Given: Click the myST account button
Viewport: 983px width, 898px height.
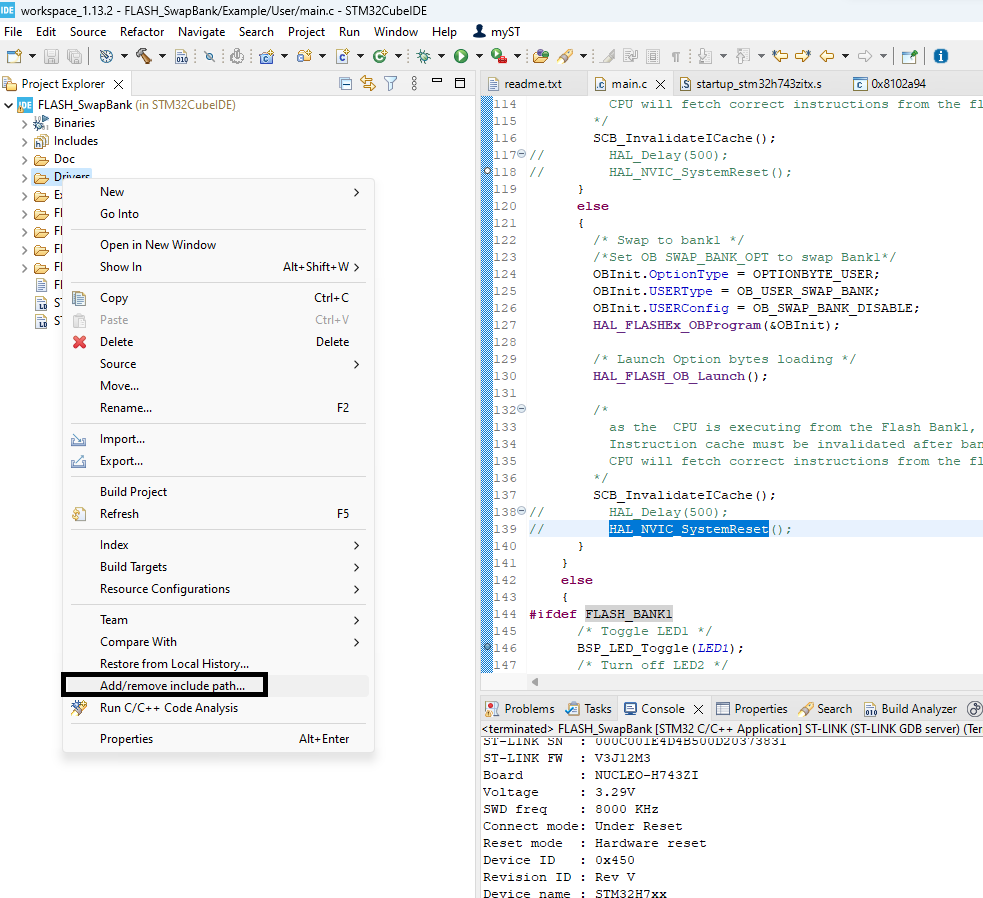Looking at the screenshot, I should [x=498, y=31].
